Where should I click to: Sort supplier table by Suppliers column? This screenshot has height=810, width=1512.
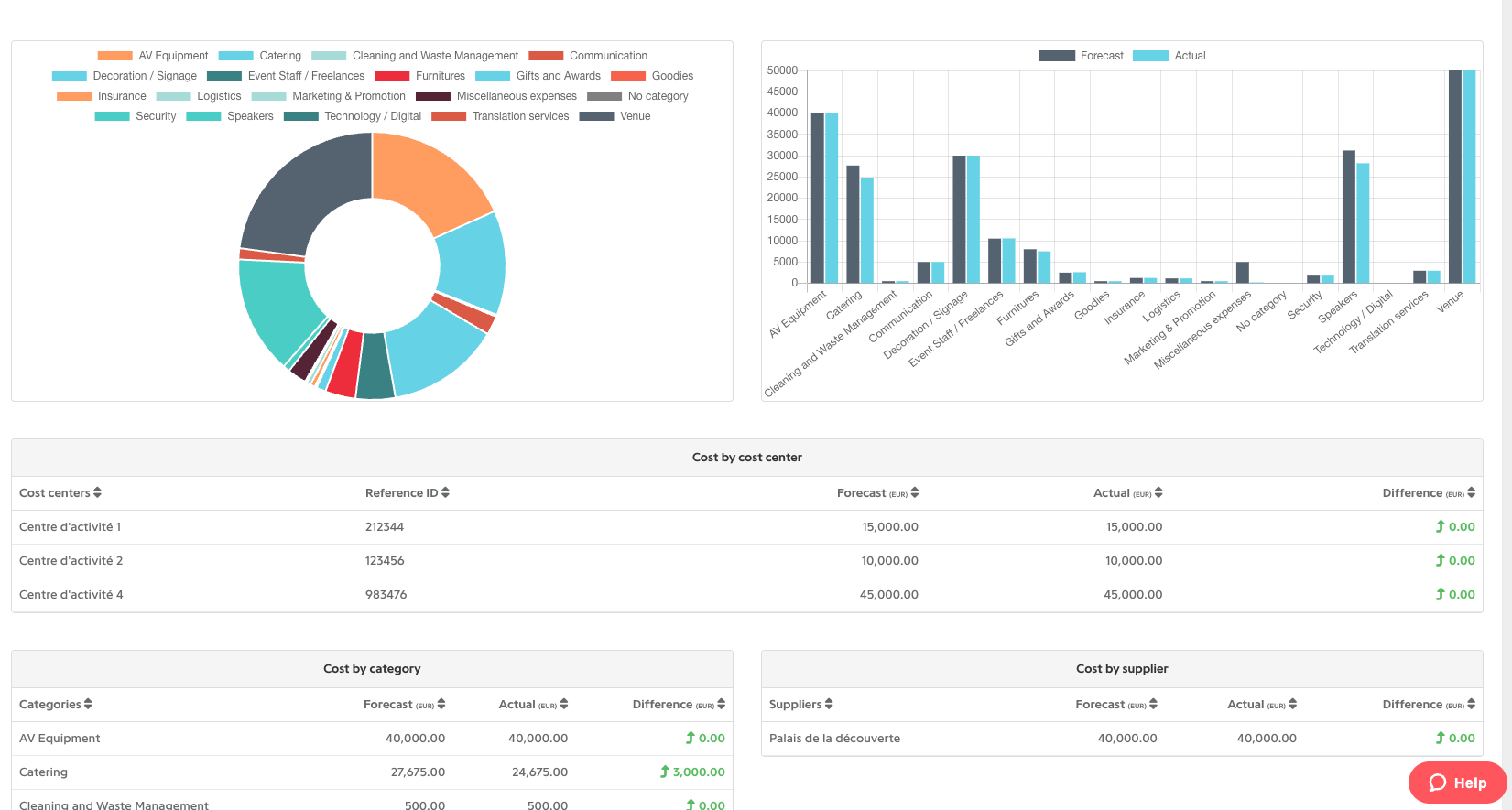829,704
